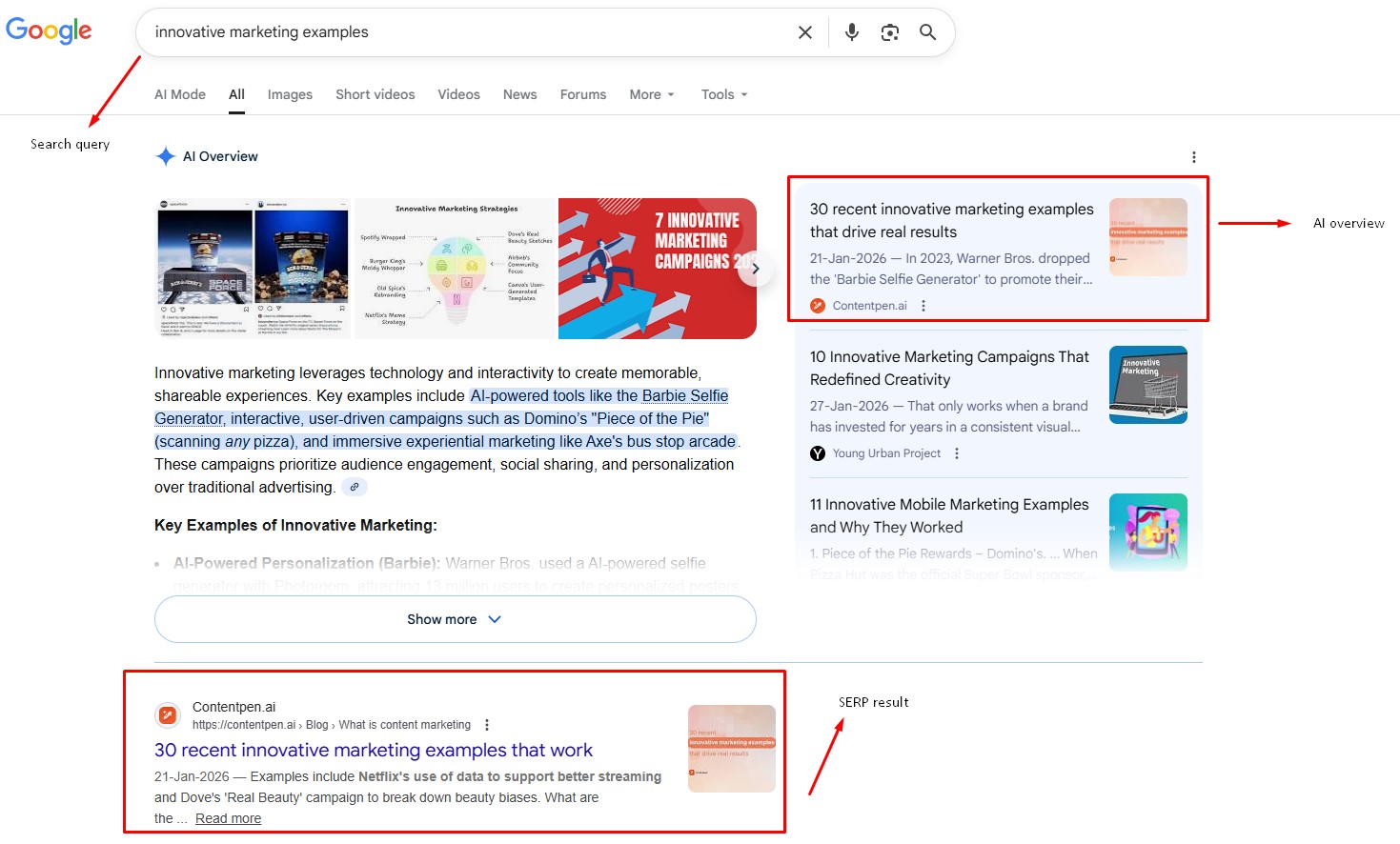Click the Contentpen.ai result thumbnail image

coord(731,749)
